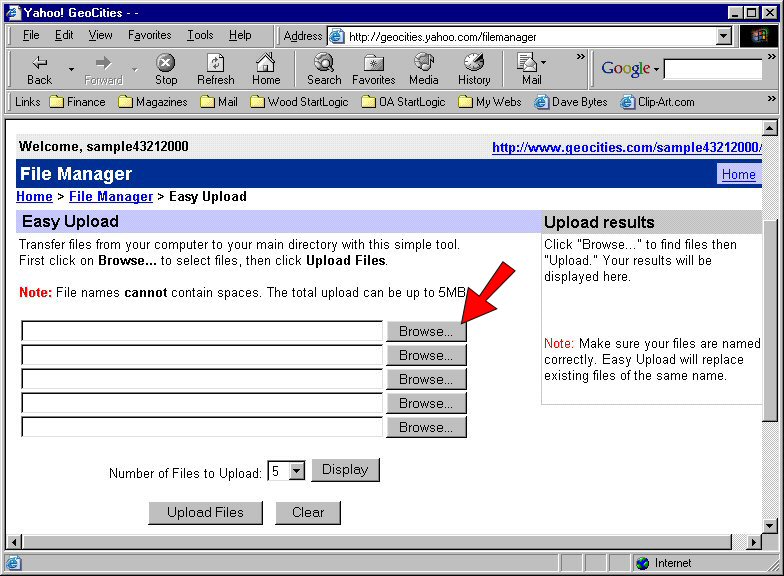Click the vertical scrollbar up arrow
The image size is (784, 576).
[x=770, y=128]
